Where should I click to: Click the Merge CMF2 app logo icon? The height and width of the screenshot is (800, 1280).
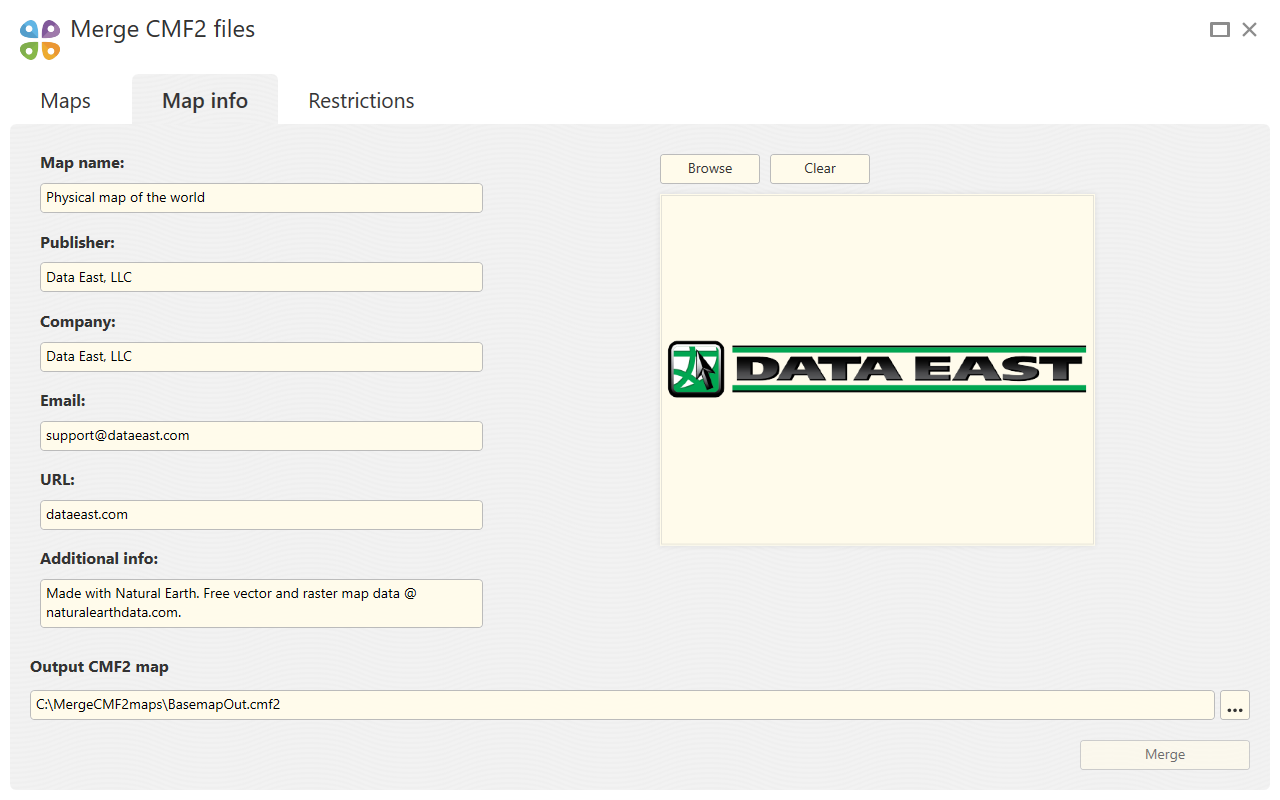coord(40,39)
